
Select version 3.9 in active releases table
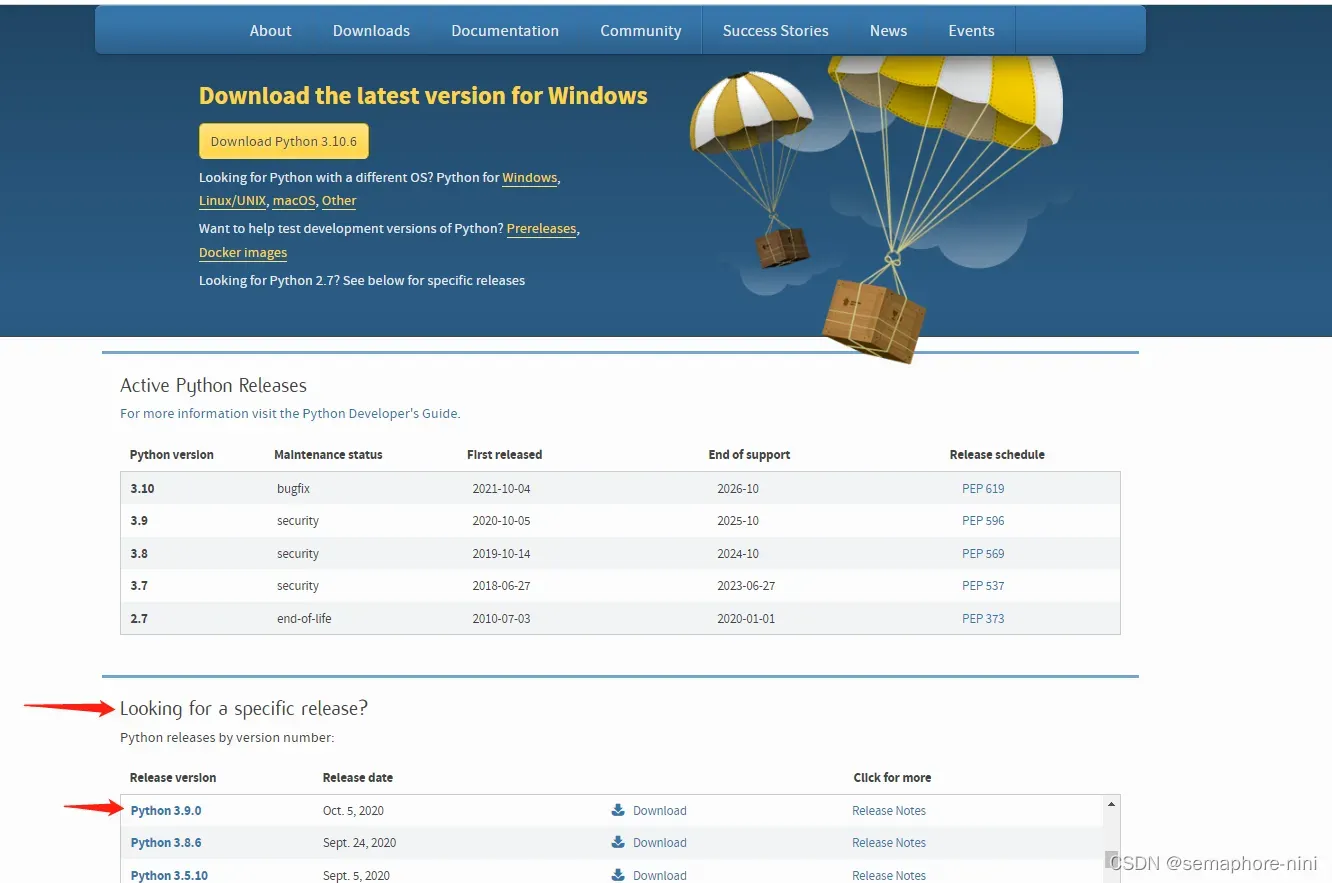click(139, 521)
